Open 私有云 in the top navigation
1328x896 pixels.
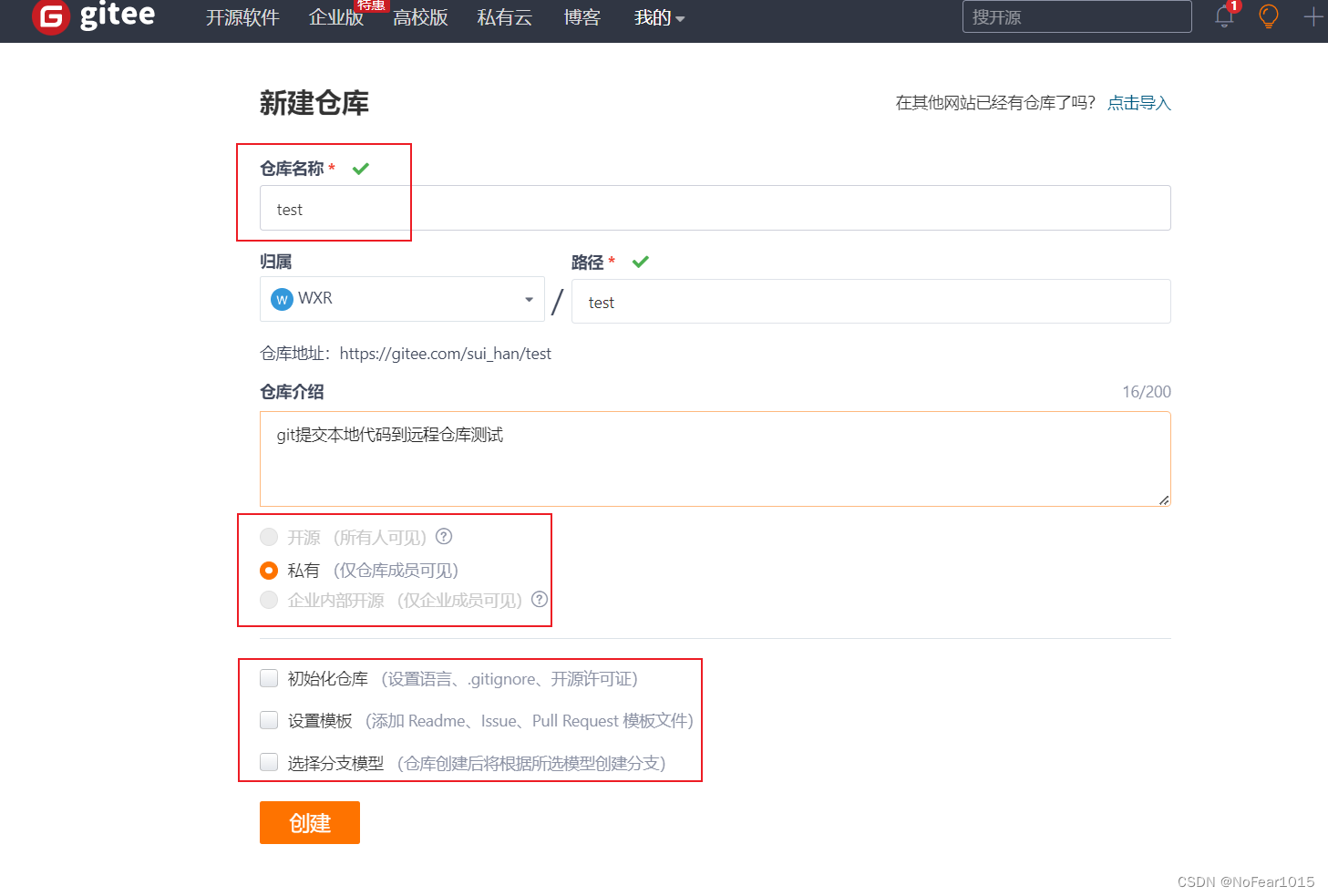tap(504, 17)
